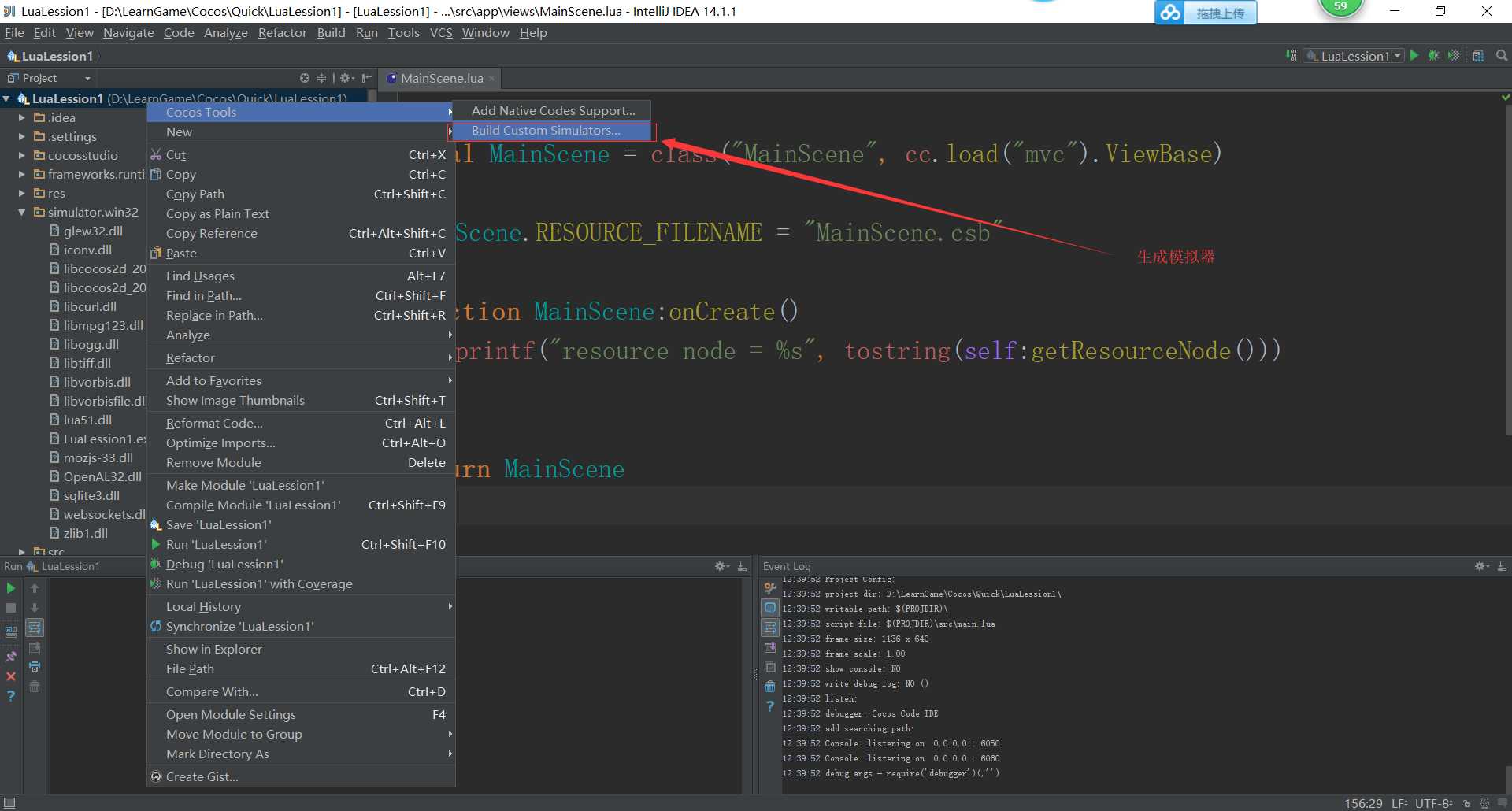Viewport: 1512px width, 811px height.
Task: Select OpenAL32.dll file in tree
Action: pyautogui.click(x=96, y=476)
